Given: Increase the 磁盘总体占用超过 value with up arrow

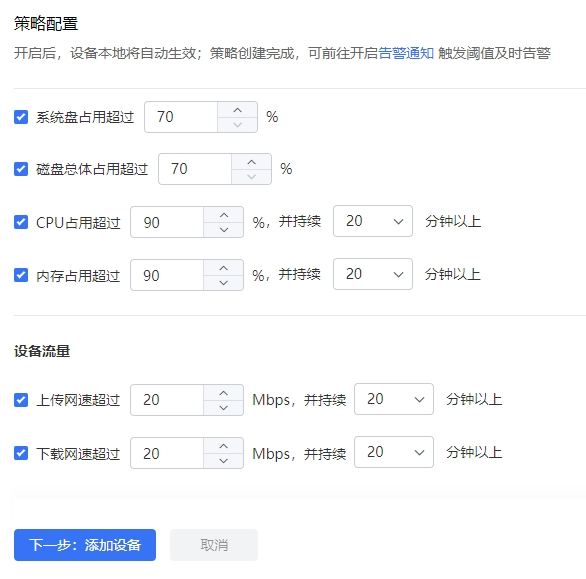Looking at the screenshot, I should [252, 162].
